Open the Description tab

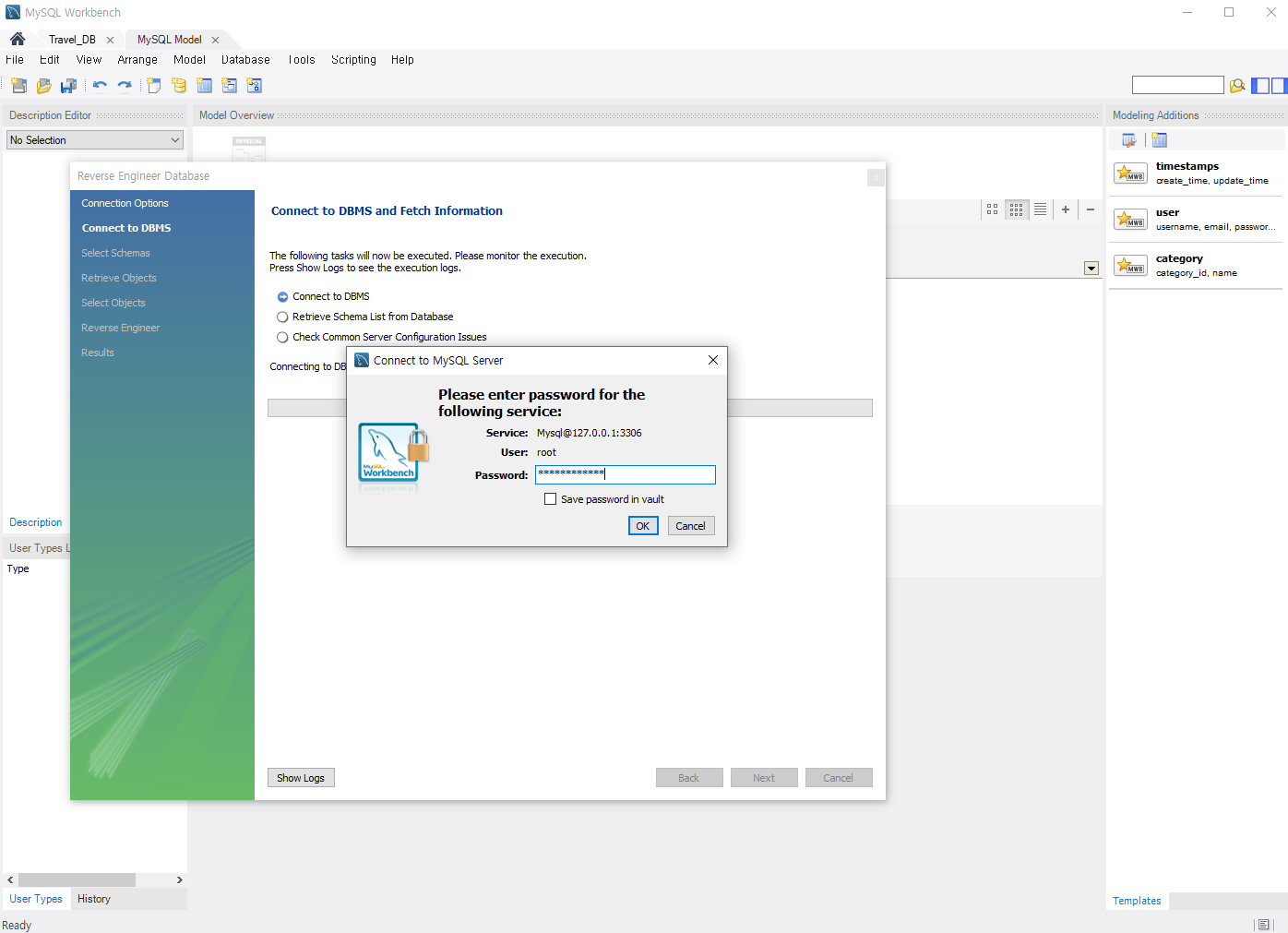click(x=36, y=522)
